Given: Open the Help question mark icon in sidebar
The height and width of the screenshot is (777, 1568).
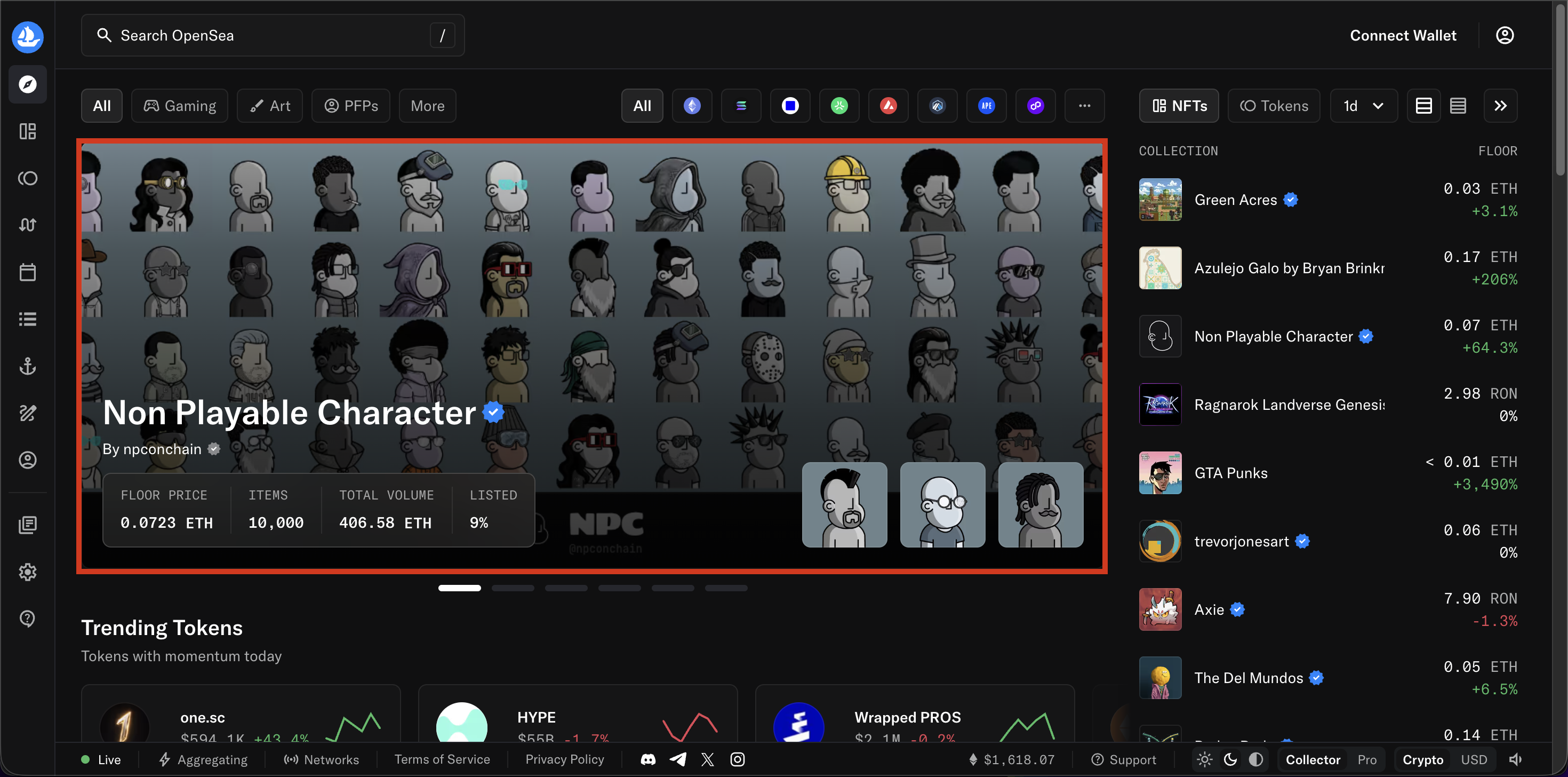Looking at the screenshot, I should (x=27, y=619).
